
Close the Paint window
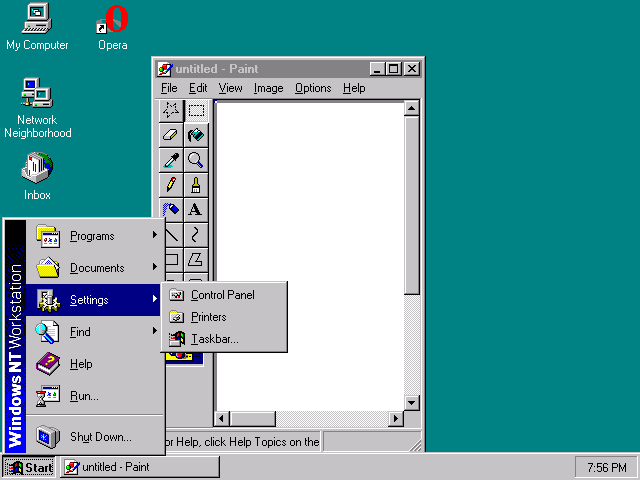coord(412,69)
